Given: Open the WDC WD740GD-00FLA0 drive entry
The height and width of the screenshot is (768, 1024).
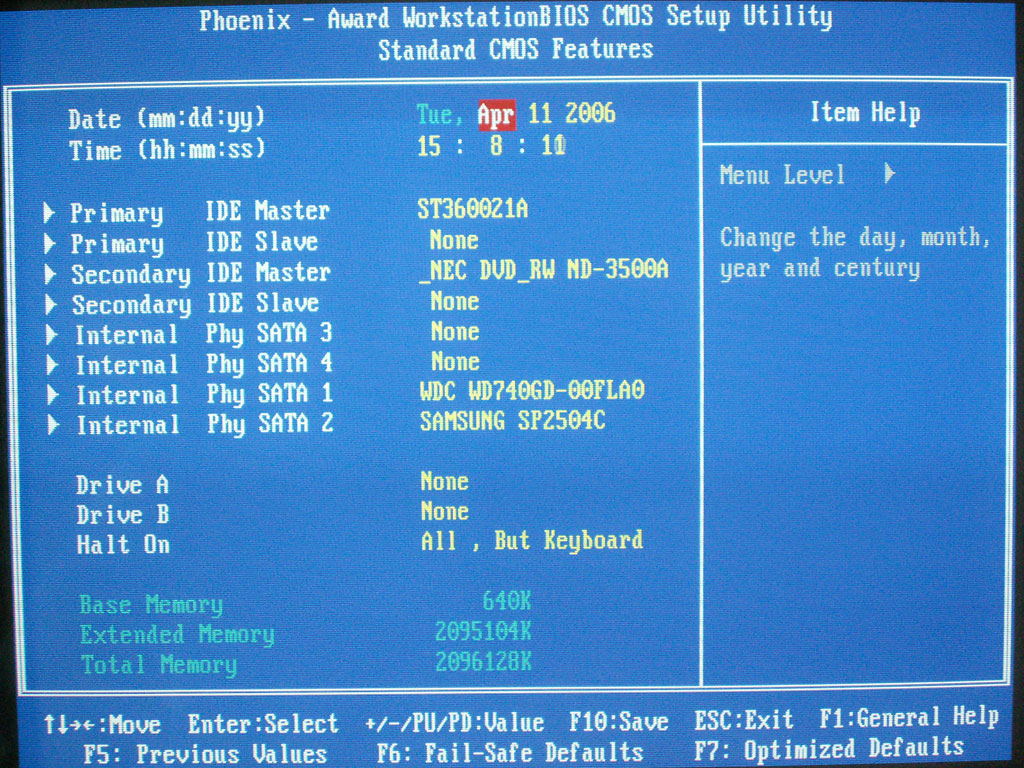Looking at the screenshot, I should [532, 390].
